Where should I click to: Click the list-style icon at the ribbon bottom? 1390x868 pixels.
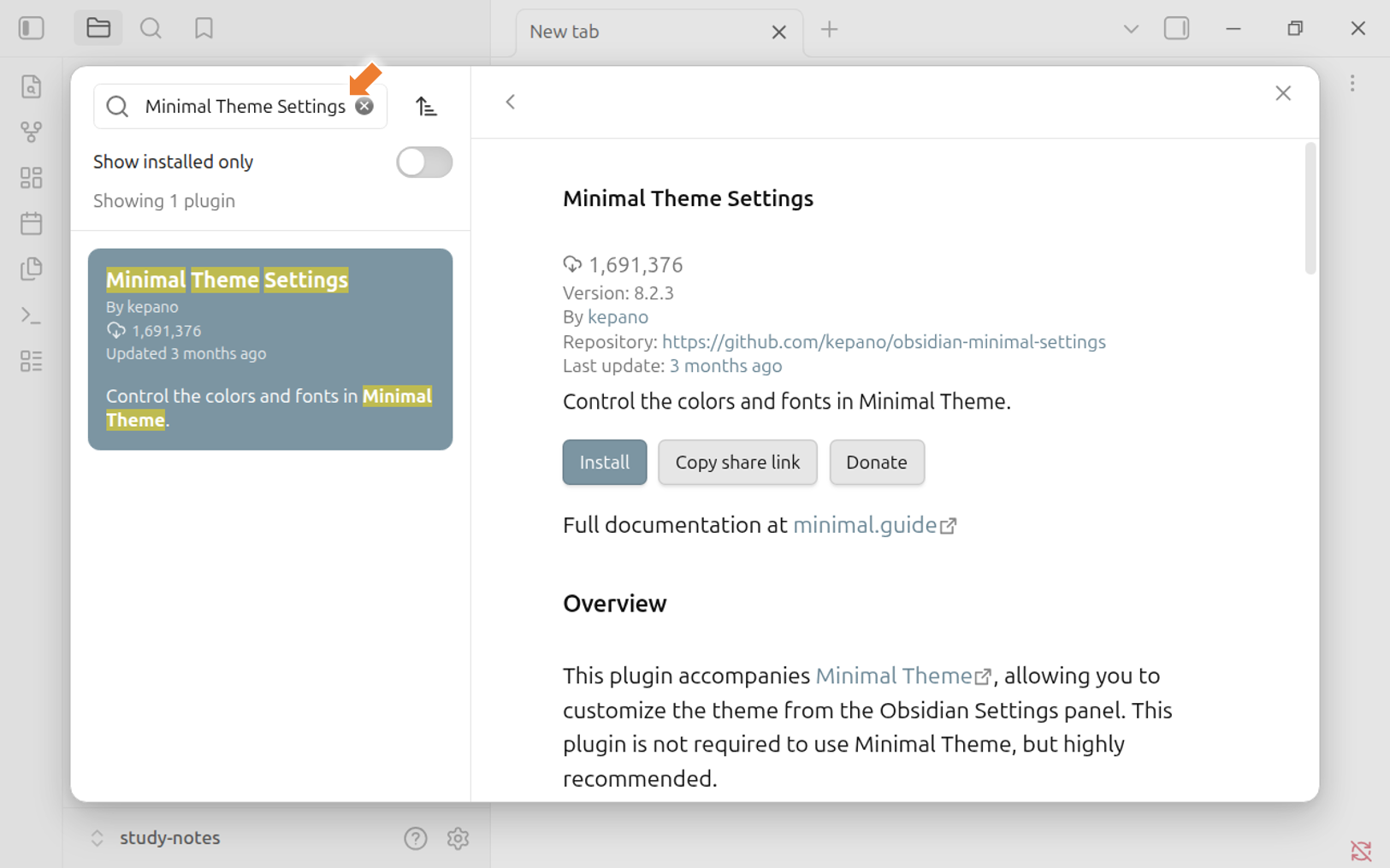(x=32, y=361)
